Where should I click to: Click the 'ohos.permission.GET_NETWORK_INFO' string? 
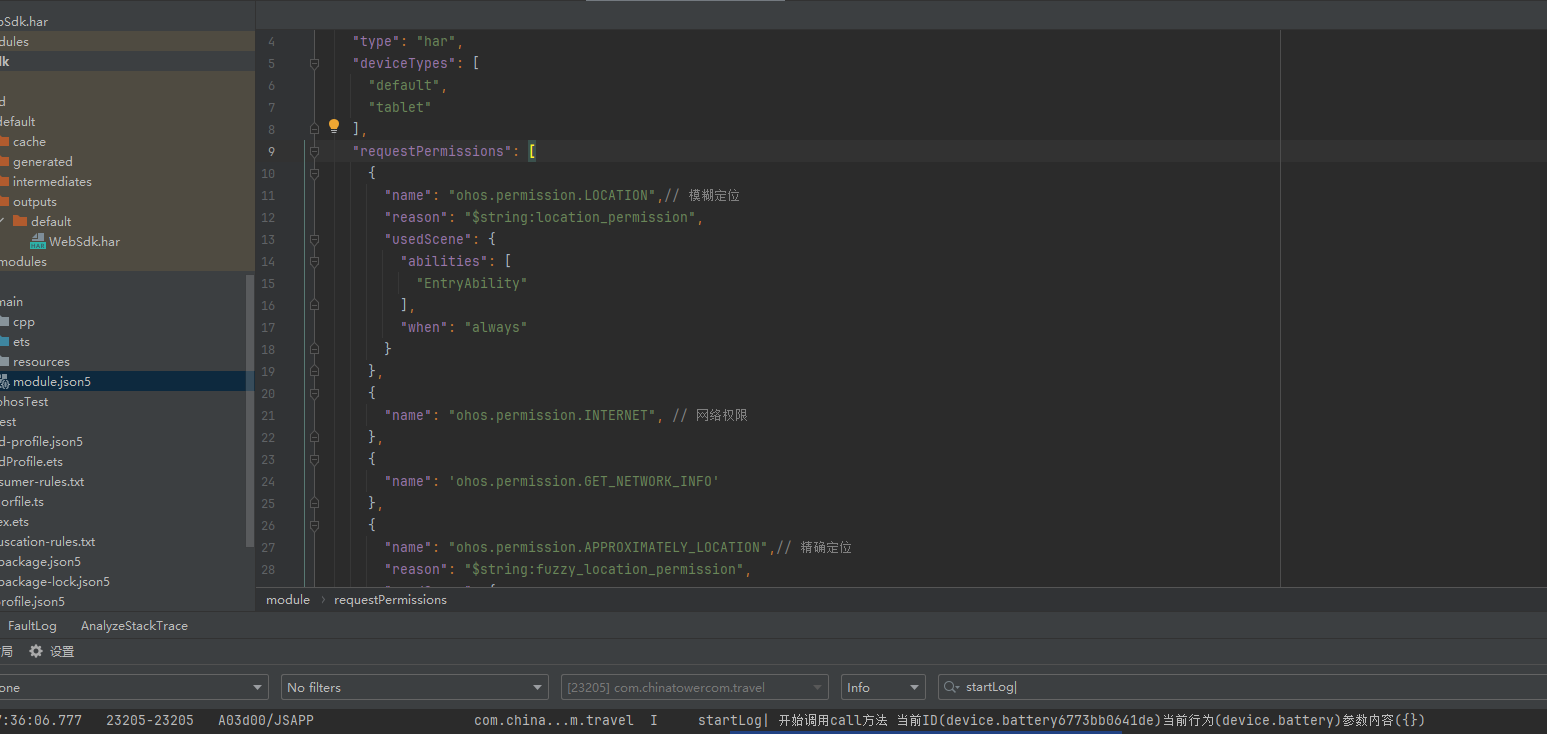point(584,481)
